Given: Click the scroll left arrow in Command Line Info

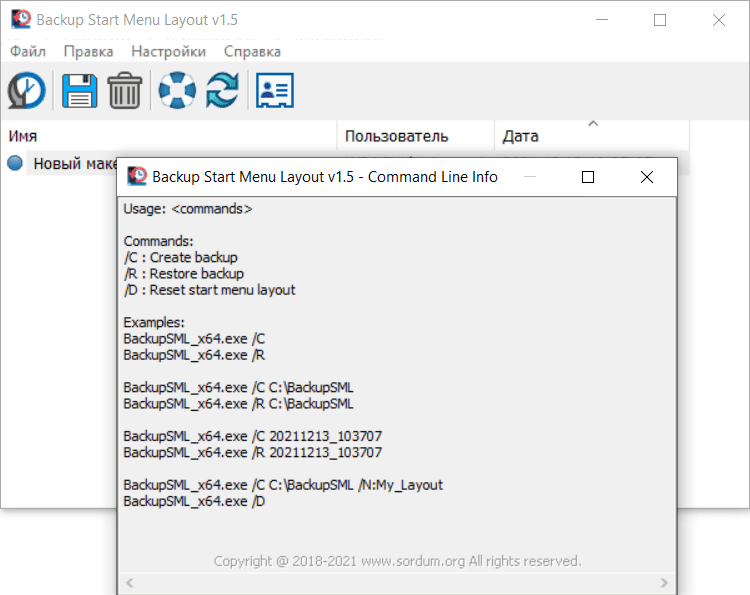Looking at the screenshot, I should pyautogui.click(x=130, y=583).
